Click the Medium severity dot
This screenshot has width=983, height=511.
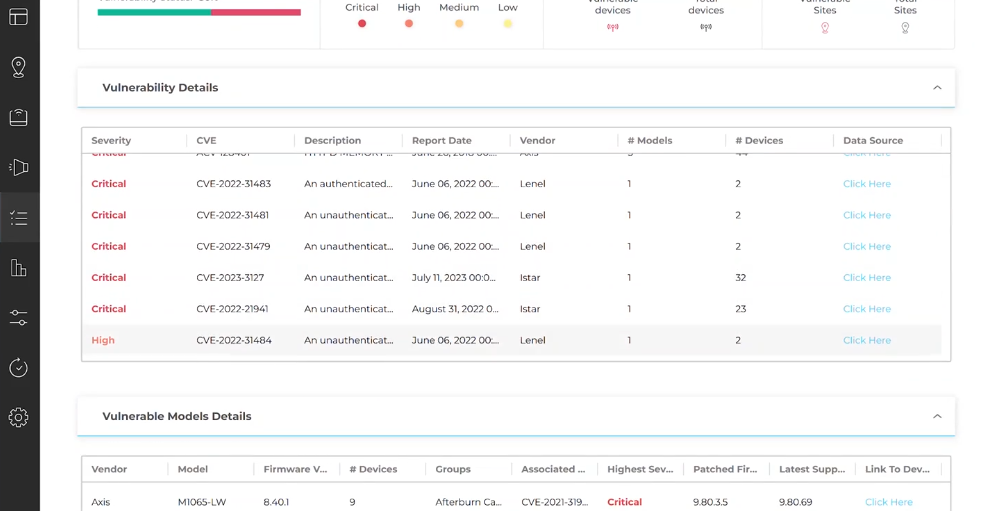459,24
